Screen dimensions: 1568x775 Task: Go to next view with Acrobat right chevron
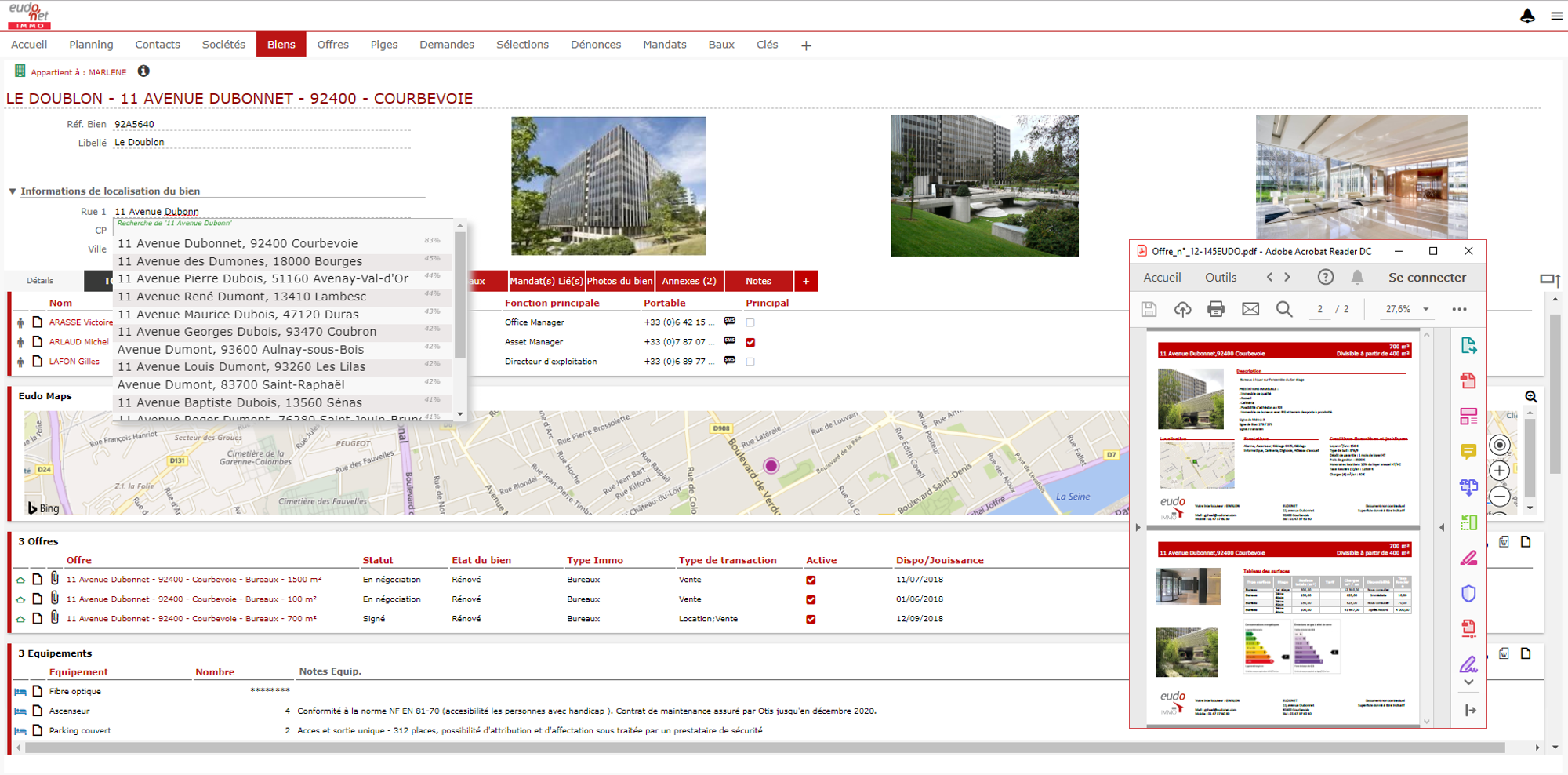[x=1287, y=277]
